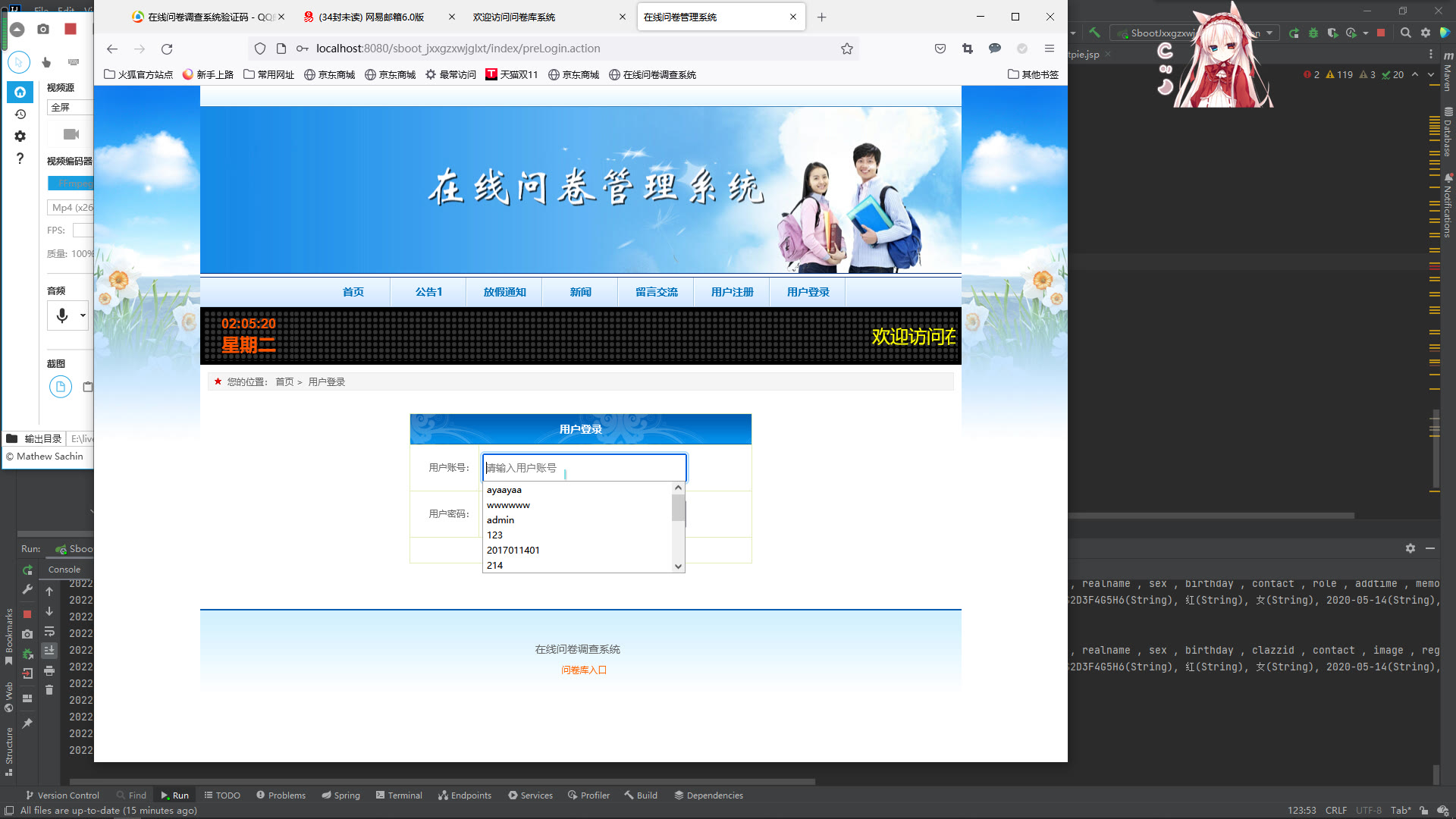Viewport: 1456px width, 819px height.
Task: Switch to the 欢迎访问问卷库系统 tab
Action: pos(514,17)
